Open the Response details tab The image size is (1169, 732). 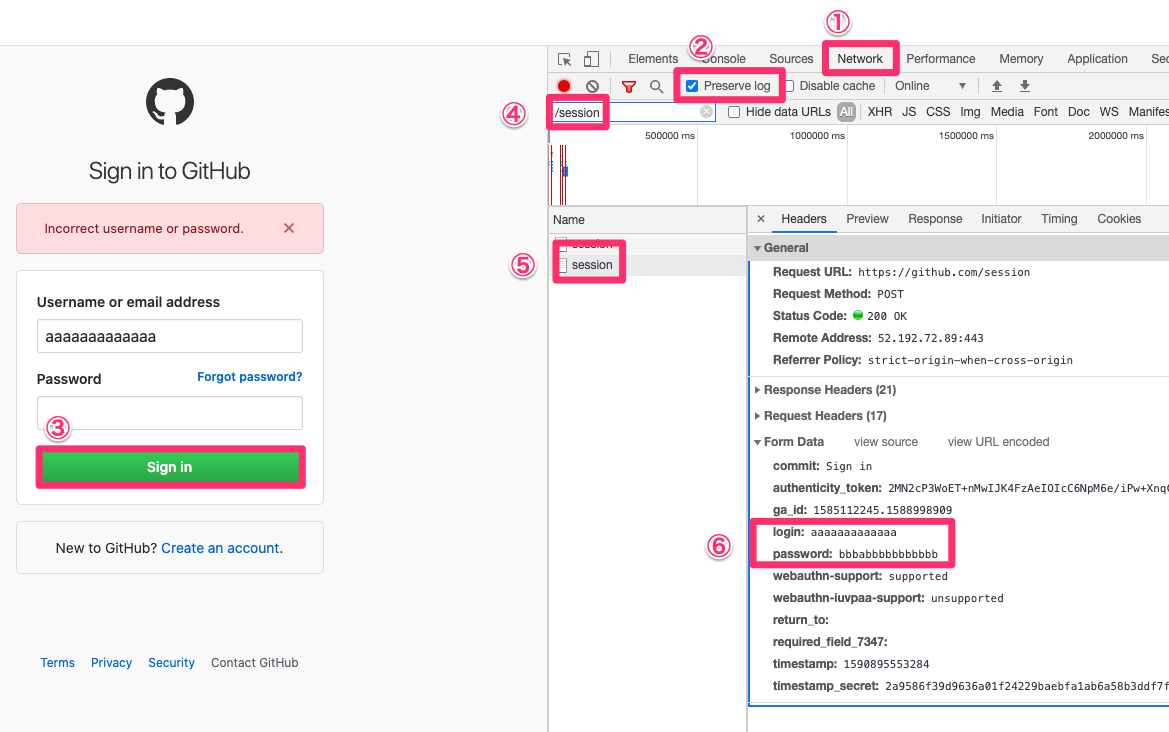coord(935,219)
